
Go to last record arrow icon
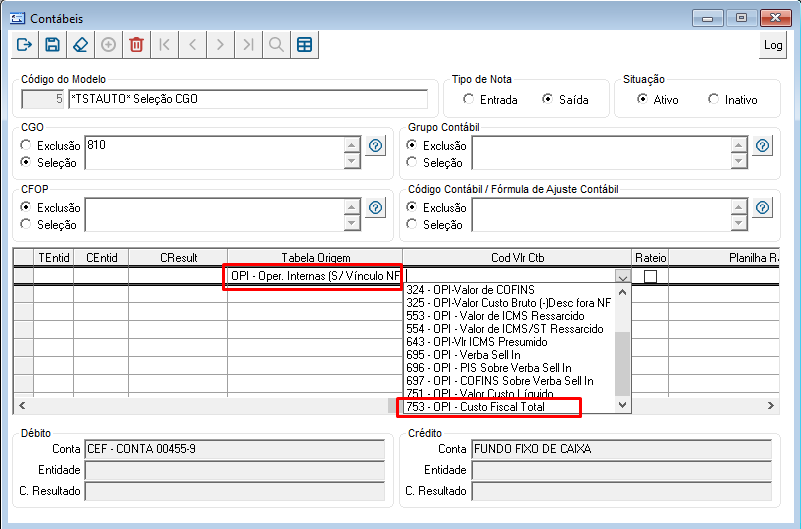coord(248,45)
